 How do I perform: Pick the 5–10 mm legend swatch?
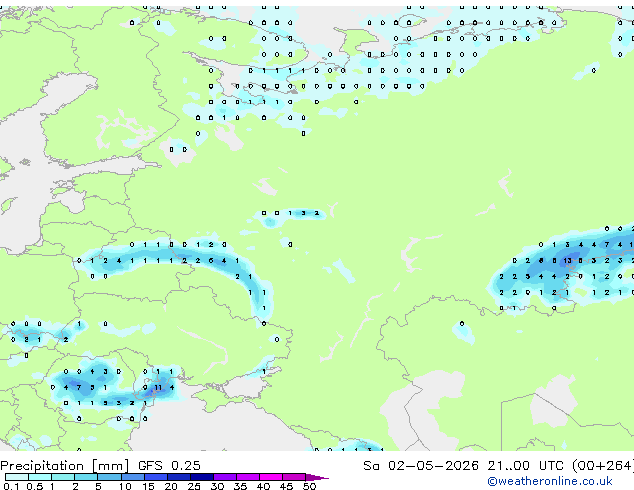[109, 477]
